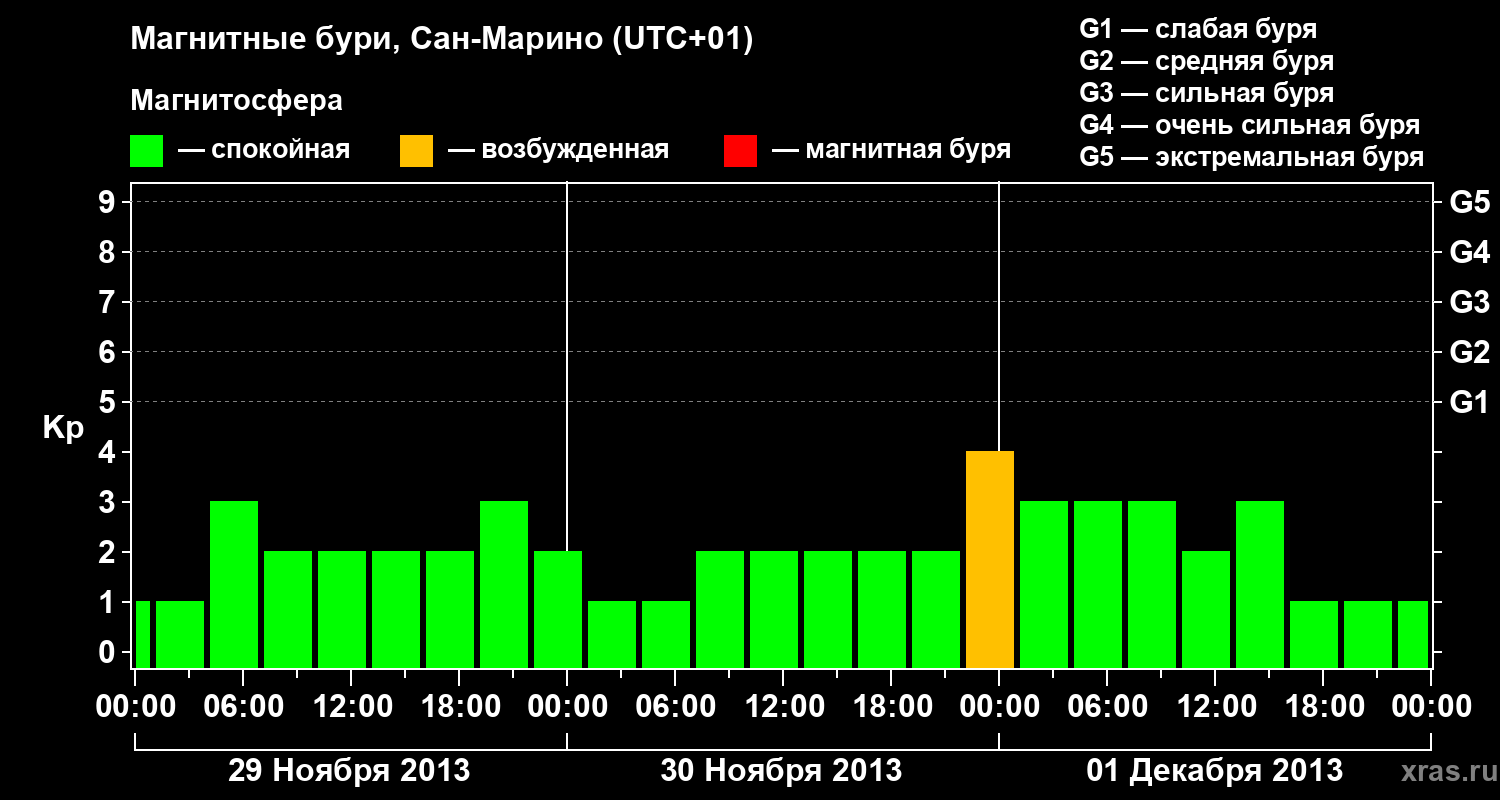Click the '30 Ноября 2013' date label
This screenshot has width=1500, height=800.
pyautogui.click(x=781, y=771)
